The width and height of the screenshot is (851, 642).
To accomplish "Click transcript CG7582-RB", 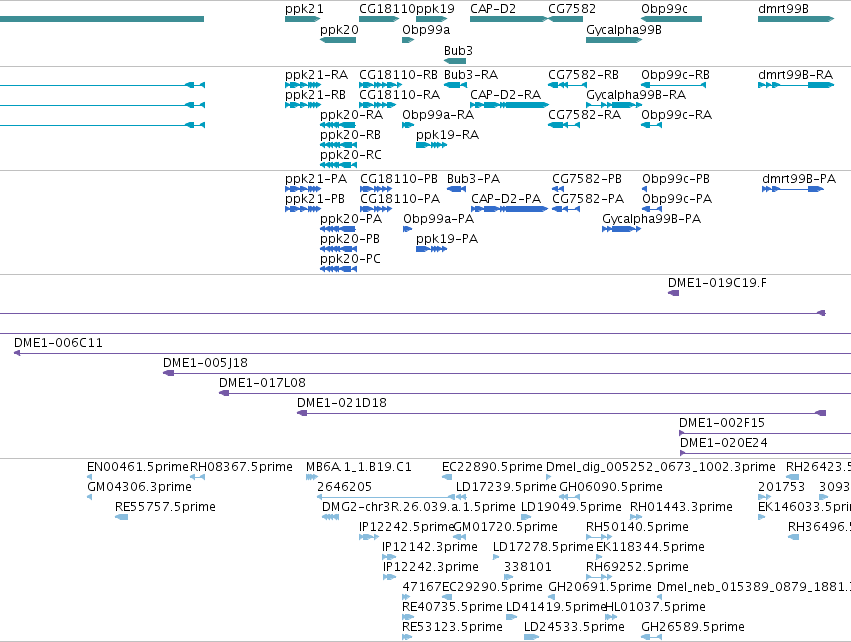I will coord(583,75).
